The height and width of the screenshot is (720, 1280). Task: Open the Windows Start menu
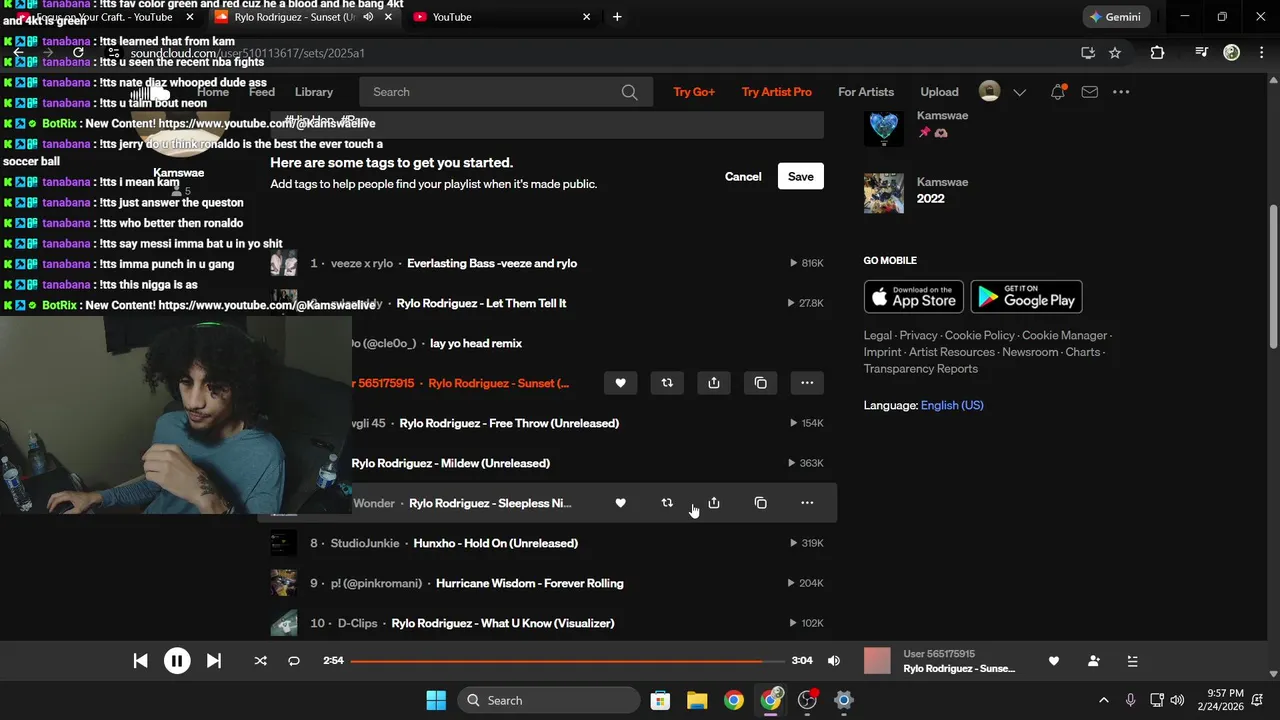click(x=436, y=700)
